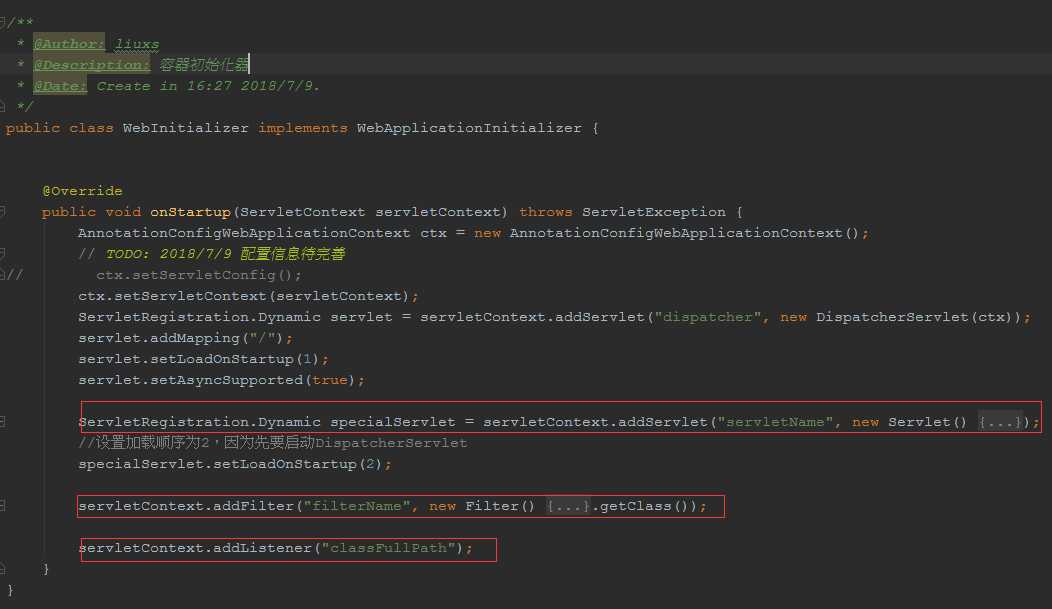The width and height of the screenshot is (1052, 609).
Task: Click the ctx.setServletContext(servletContext) statement
Action: 248,296
